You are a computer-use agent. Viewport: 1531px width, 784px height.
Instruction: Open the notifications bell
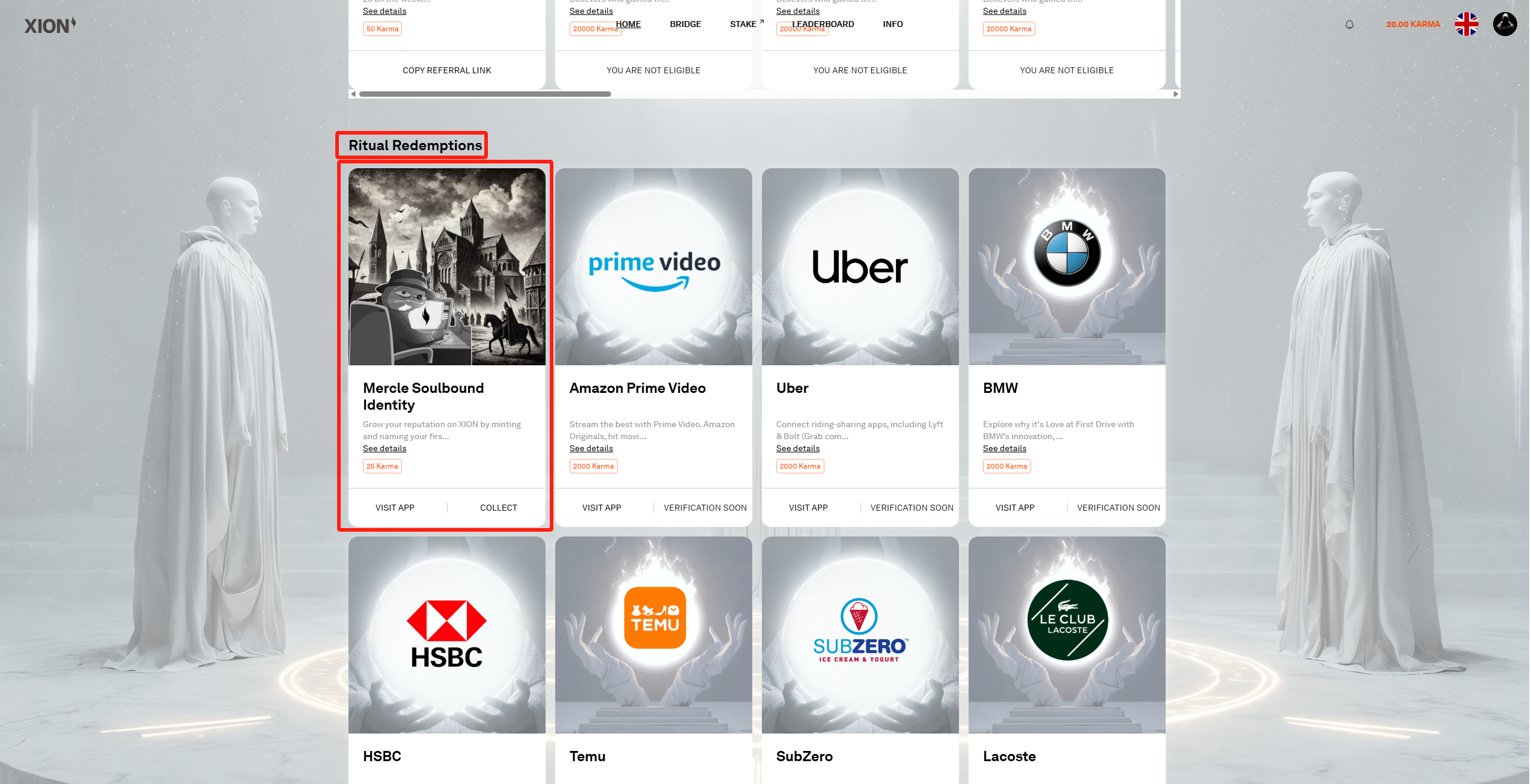[x=1350, y=25]
